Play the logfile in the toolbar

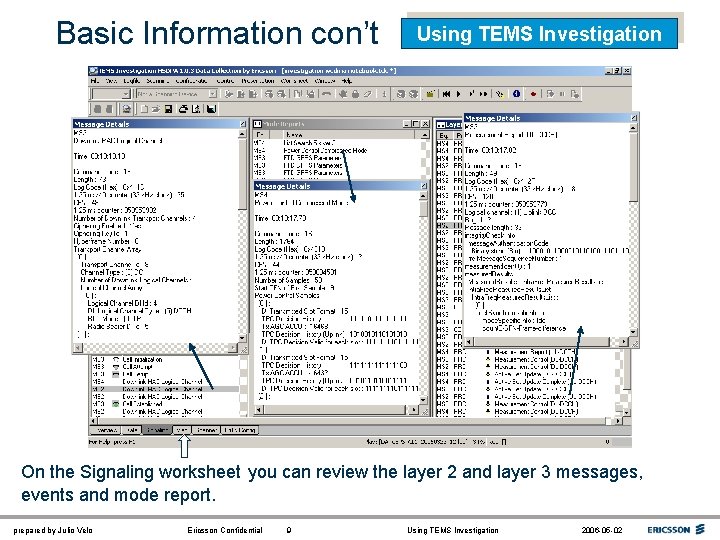[458, 94]
